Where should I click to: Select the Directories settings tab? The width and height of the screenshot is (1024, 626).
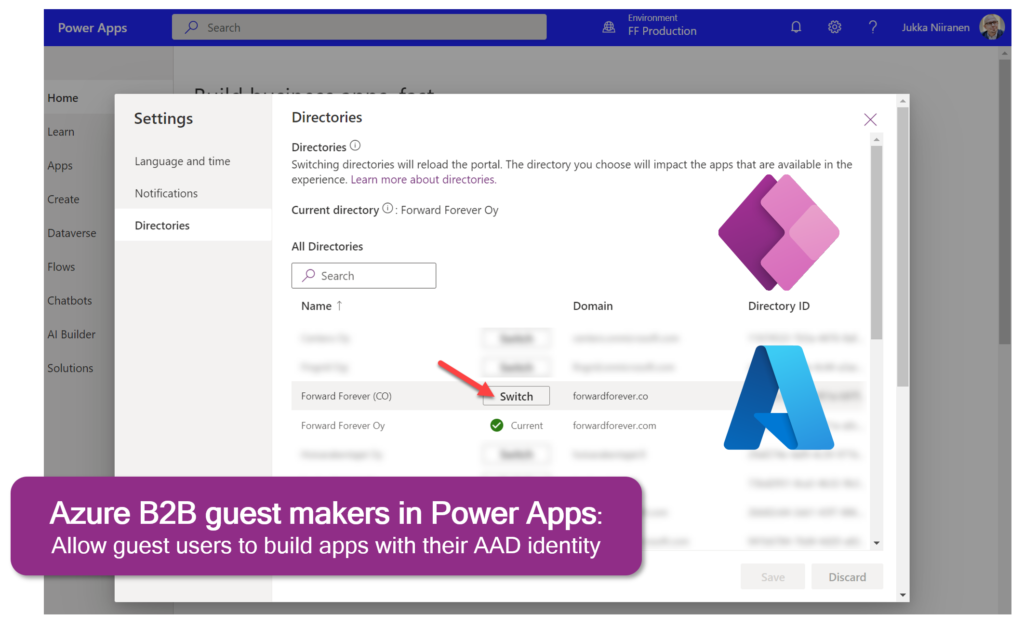[x=193, y=225]
